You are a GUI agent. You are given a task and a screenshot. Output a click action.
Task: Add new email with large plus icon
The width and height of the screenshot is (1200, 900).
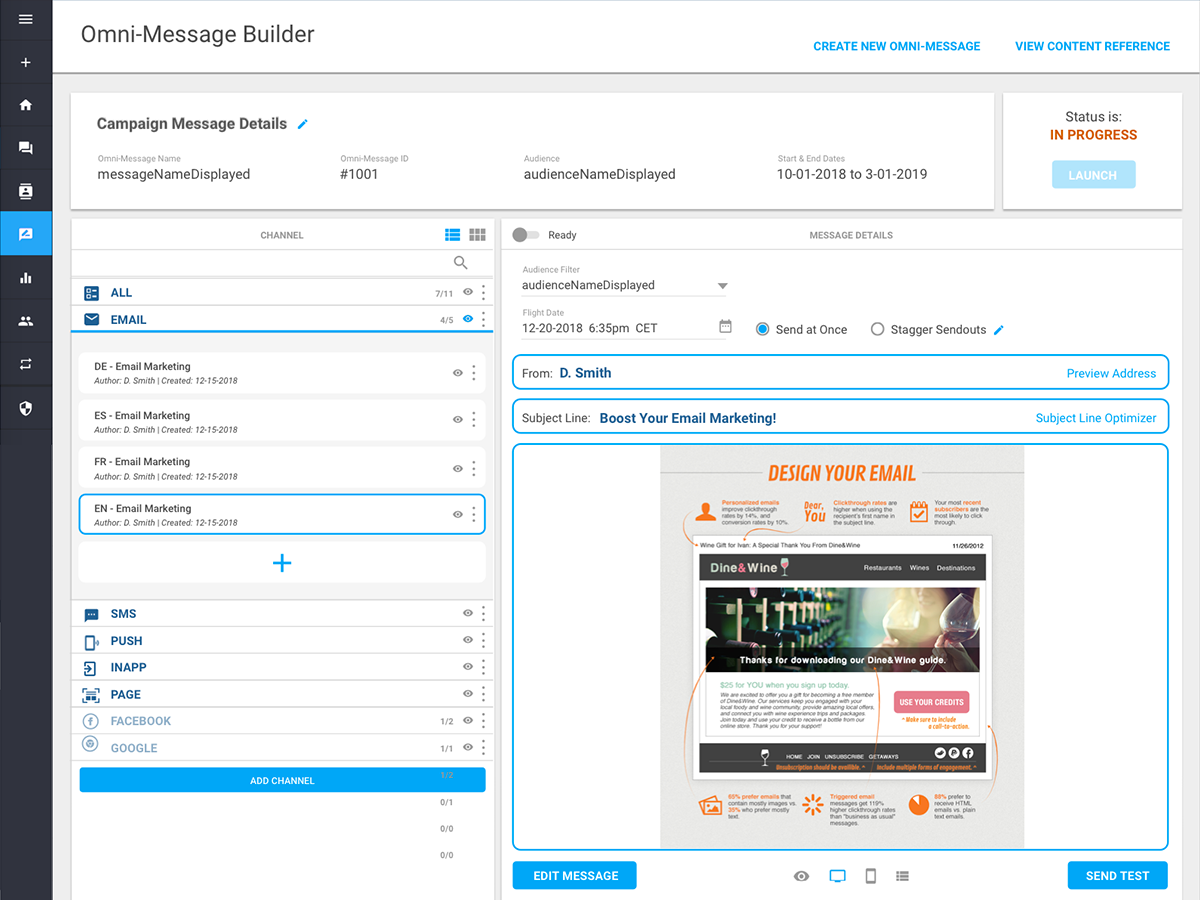pos(282,563)
